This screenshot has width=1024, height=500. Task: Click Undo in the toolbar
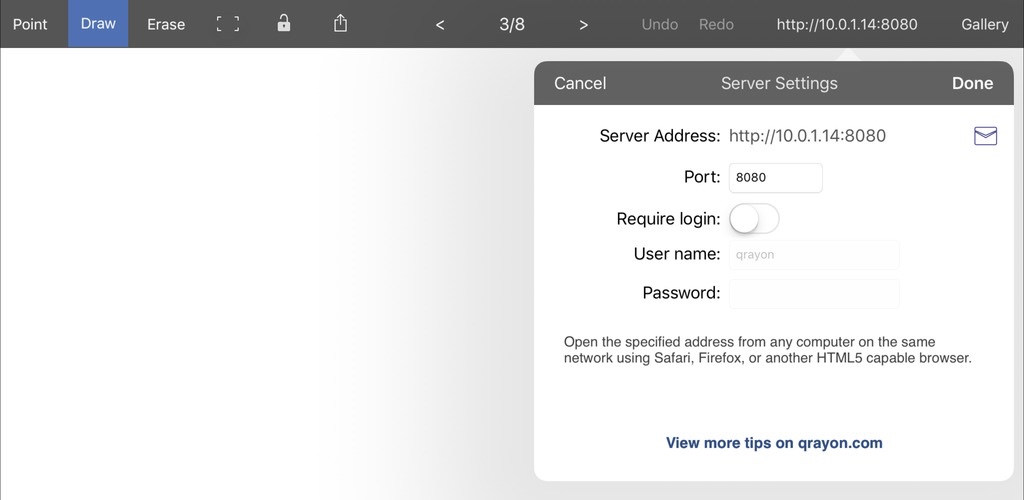[x=660, y=25]
